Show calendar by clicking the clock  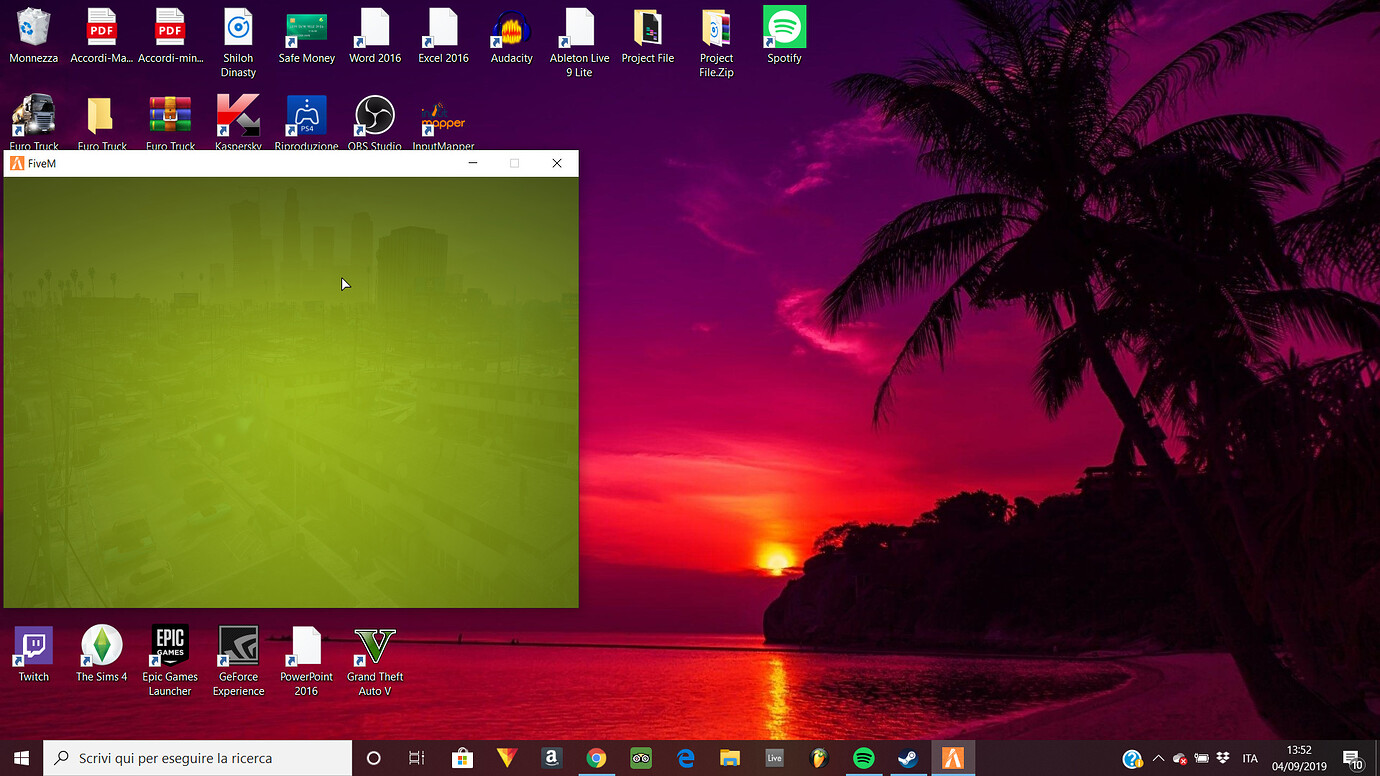point(1299,759)
